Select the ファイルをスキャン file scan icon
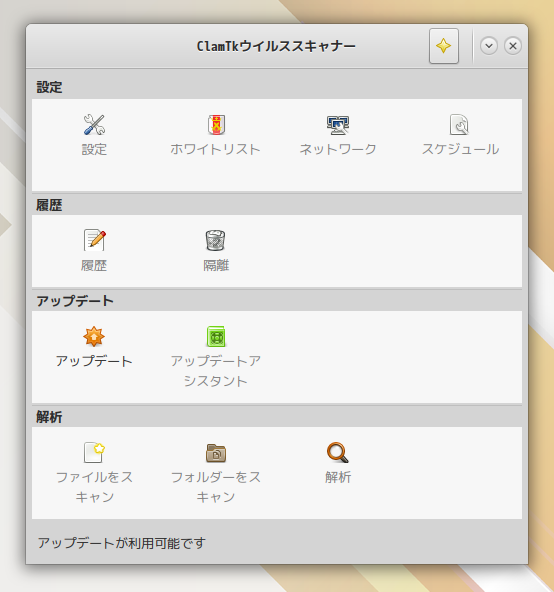The image size is (554, 592). [94, 452]
